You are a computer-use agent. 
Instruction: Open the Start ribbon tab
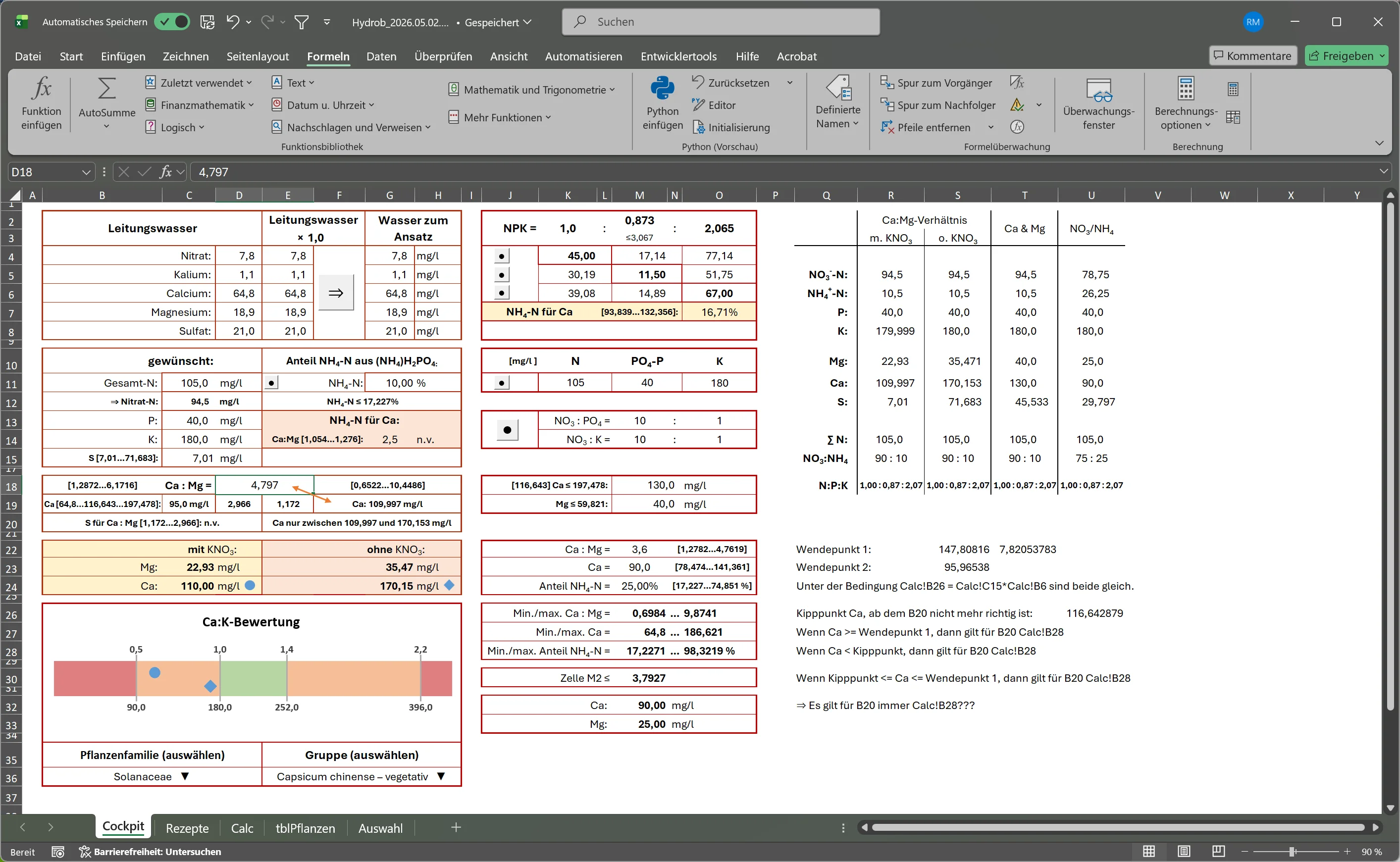click(71, 56)
